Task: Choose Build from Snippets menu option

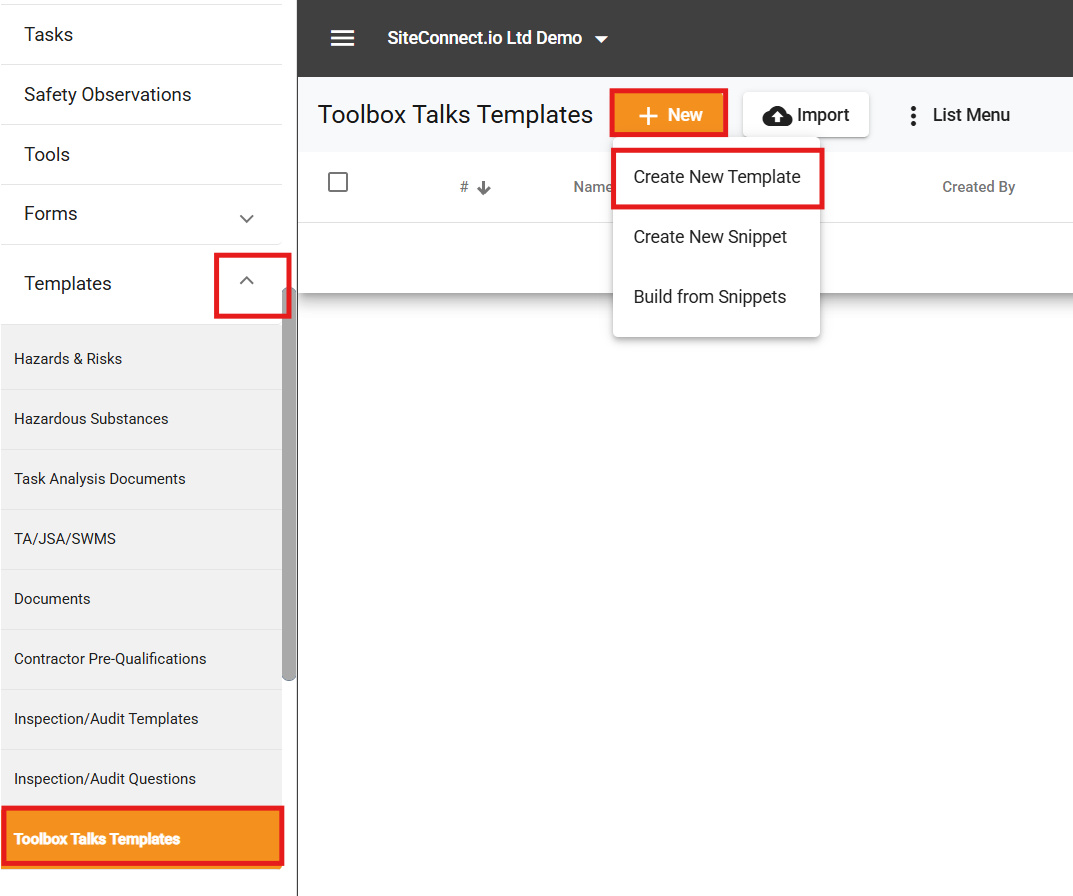Action: (x=709, y=297)
